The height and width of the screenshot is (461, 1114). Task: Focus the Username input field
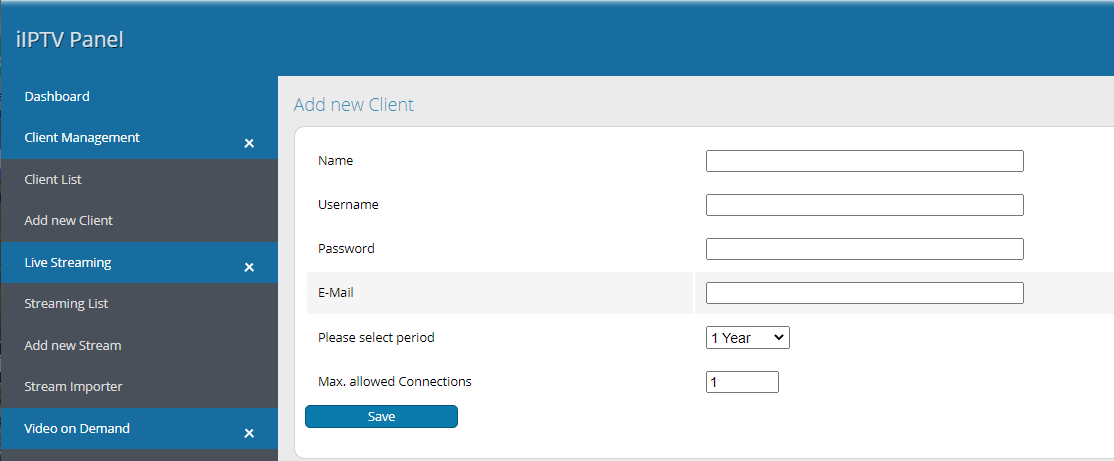point(865,205)
